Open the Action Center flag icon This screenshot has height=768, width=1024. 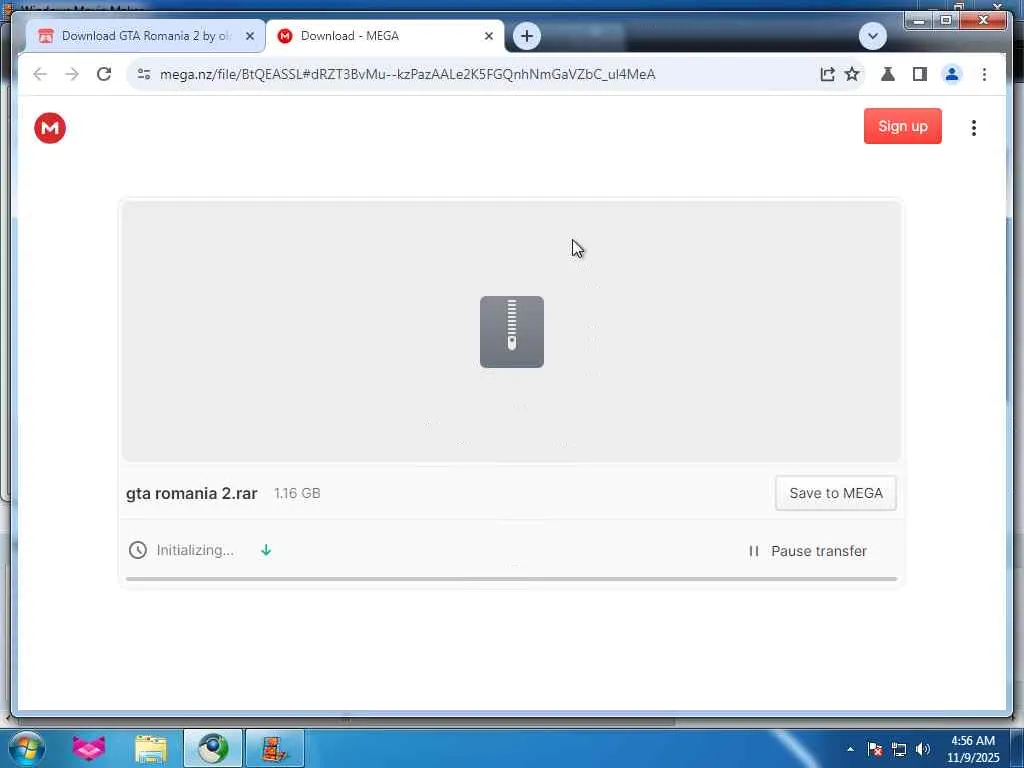tap(874, 749)
